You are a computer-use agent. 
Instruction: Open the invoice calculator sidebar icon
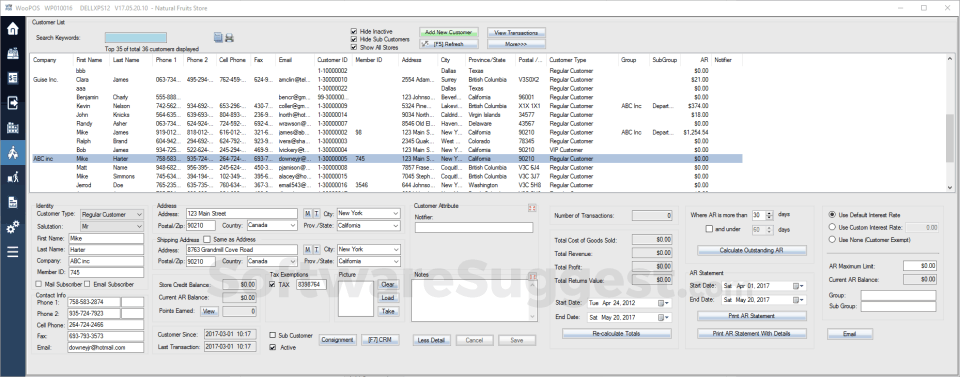[x=12, y=78]
